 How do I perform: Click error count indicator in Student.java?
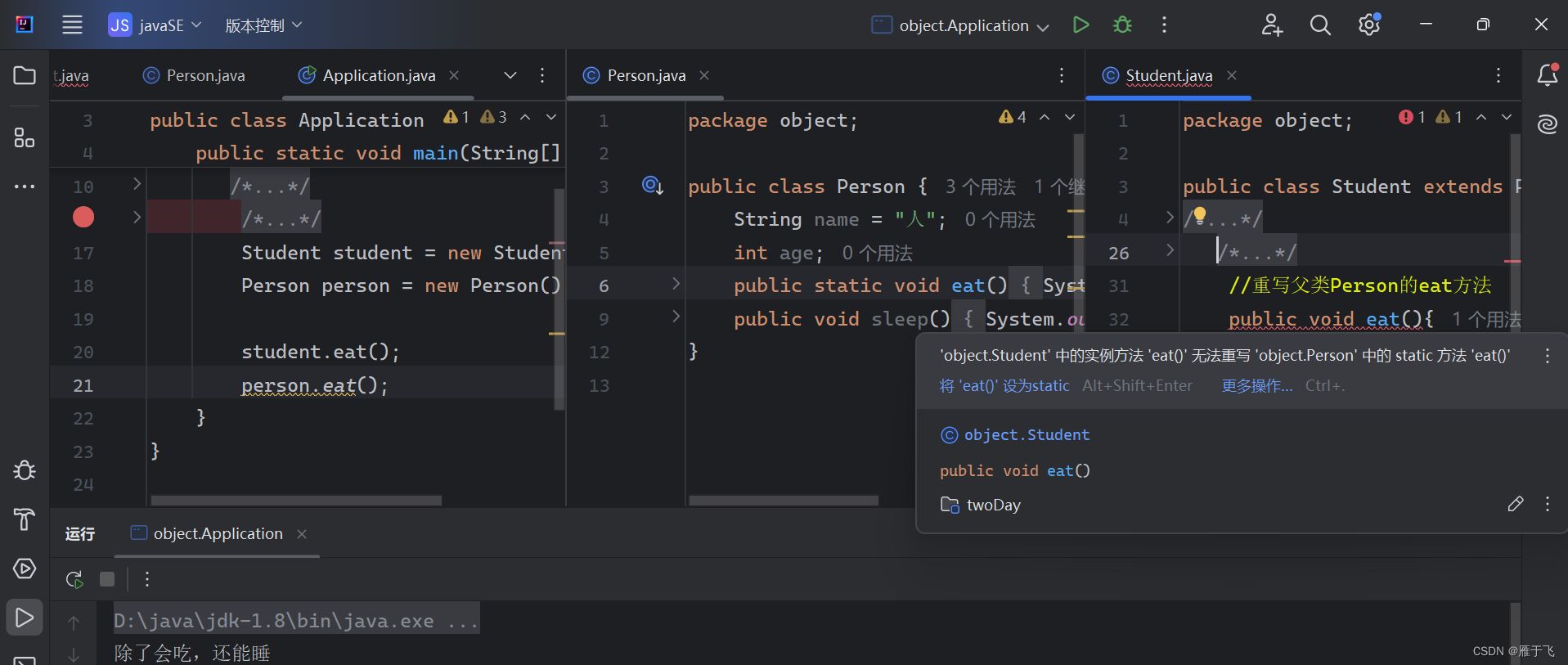[1412, 118]
